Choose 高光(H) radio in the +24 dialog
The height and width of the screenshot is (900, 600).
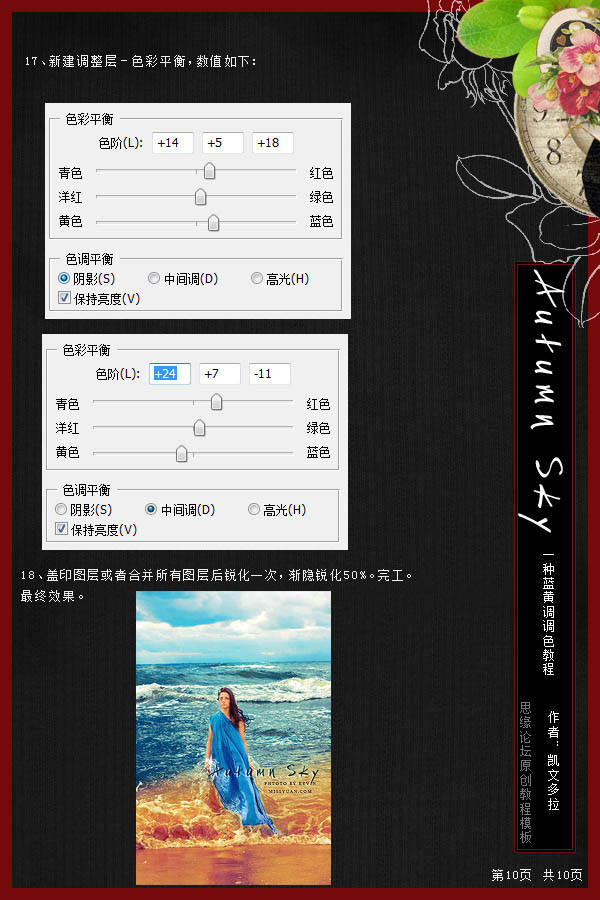click(254, 510)
